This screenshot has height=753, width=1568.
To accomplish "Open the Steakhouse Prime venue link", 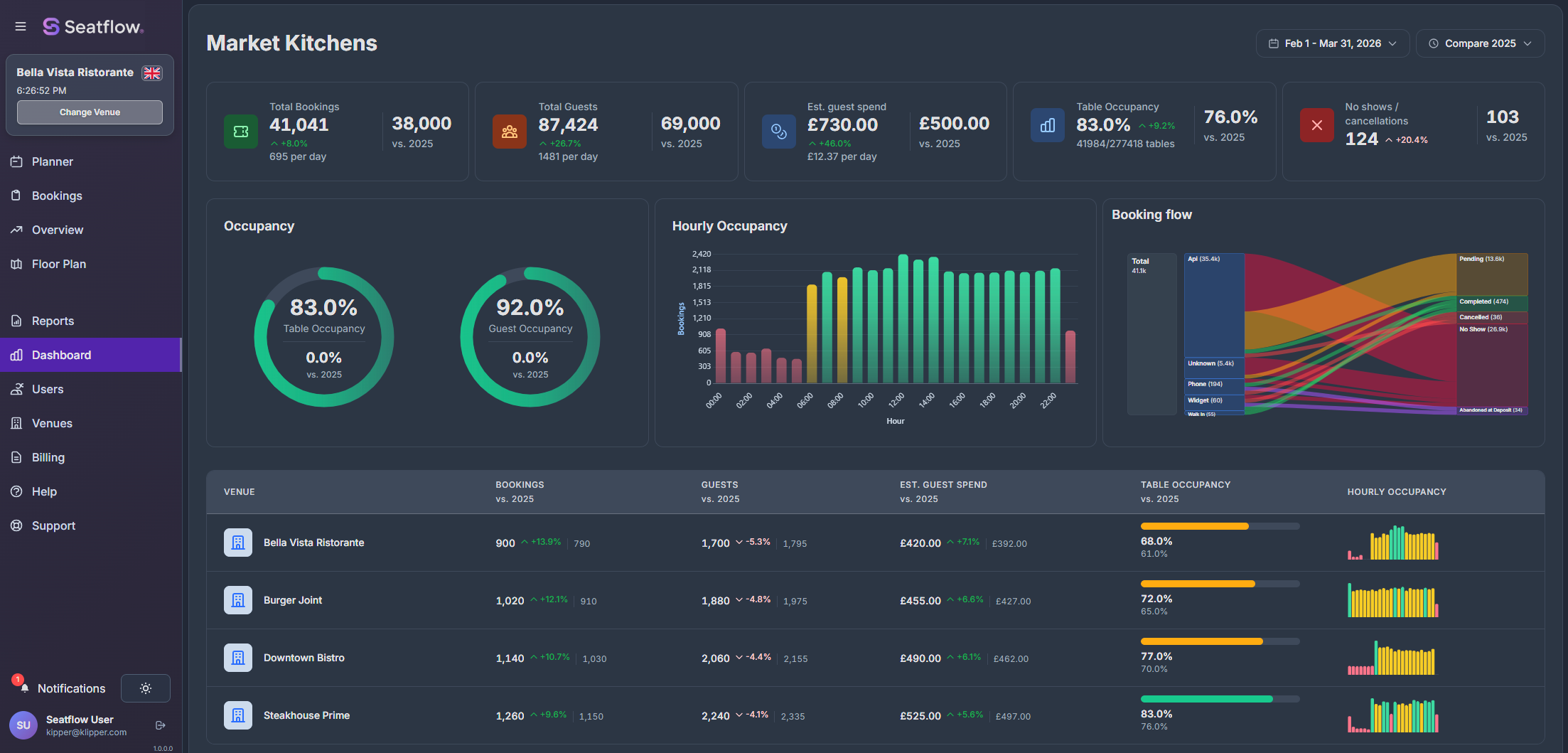I will 306,715.
